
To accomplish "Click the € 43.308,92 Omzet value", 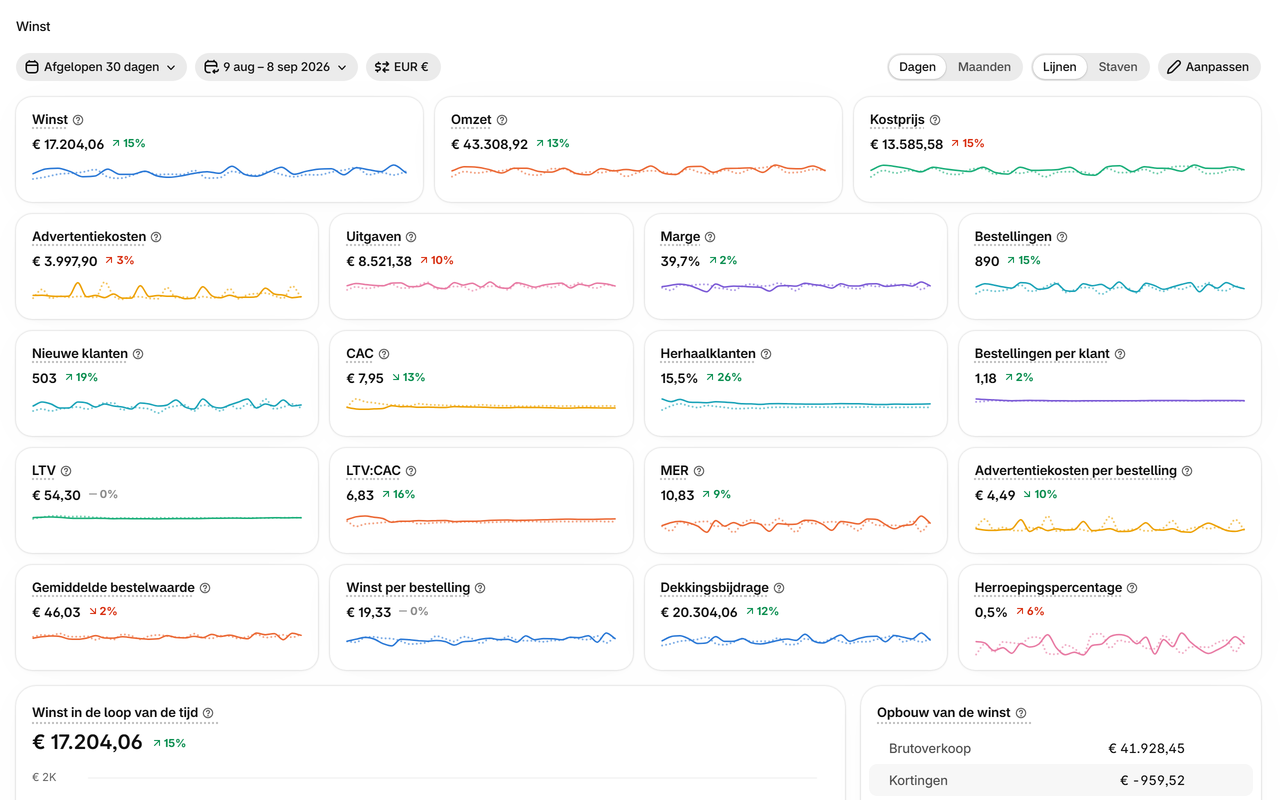I will [x=489, y=144].
